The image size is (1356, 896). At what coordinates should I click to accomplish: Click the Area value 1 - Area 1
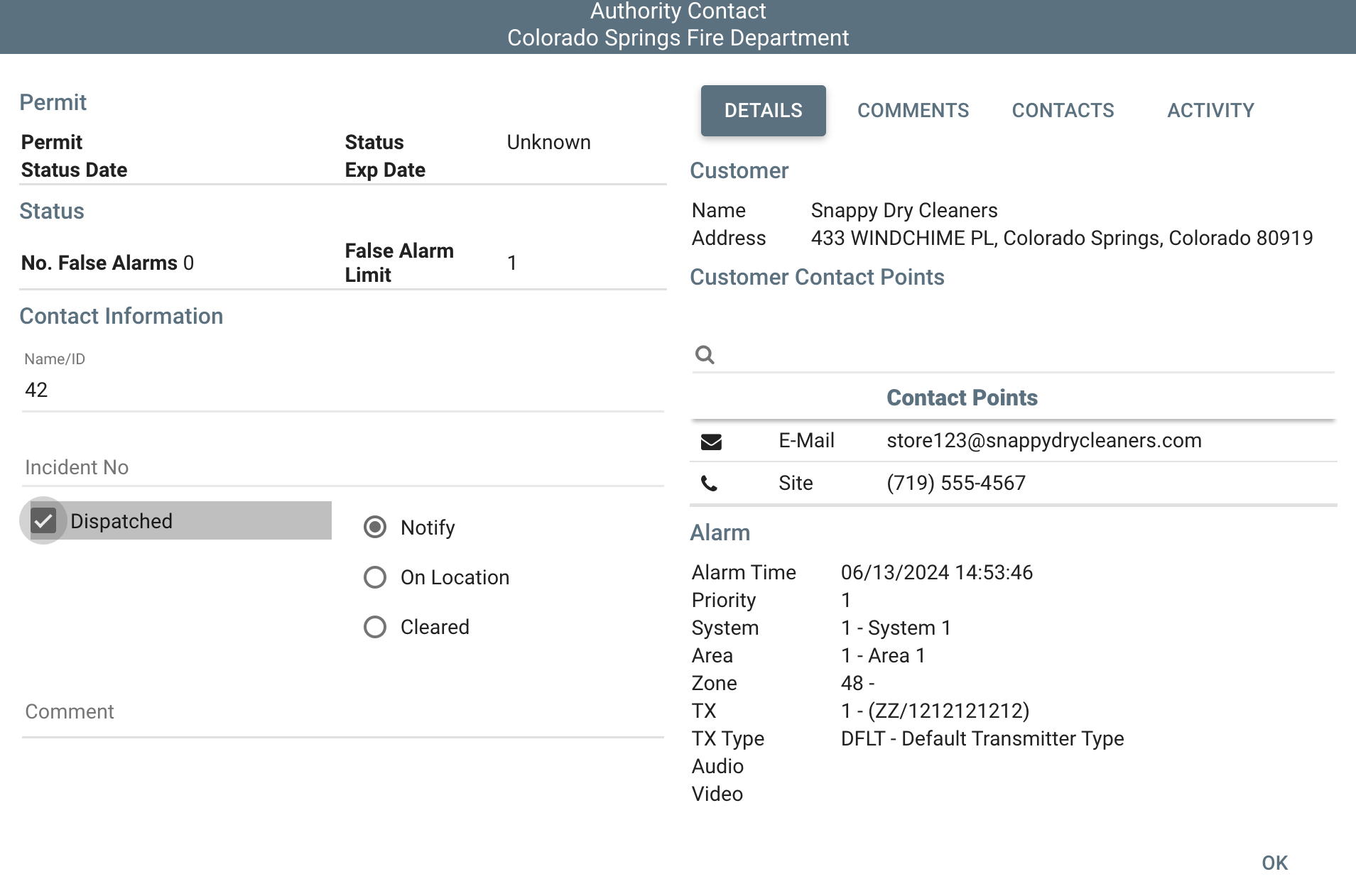pos(883,656)
